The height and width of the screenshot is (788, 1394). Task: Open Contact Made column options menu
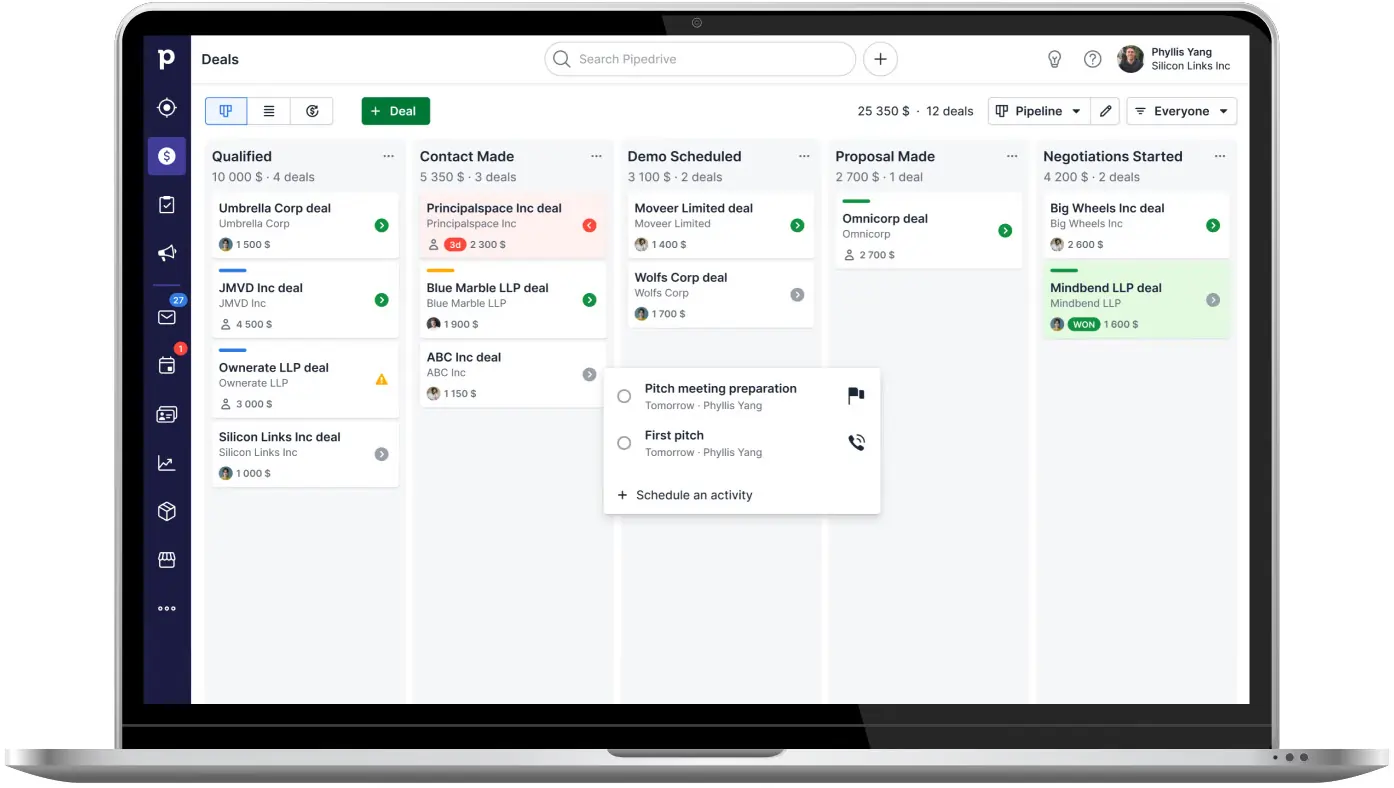click(596, 156)
